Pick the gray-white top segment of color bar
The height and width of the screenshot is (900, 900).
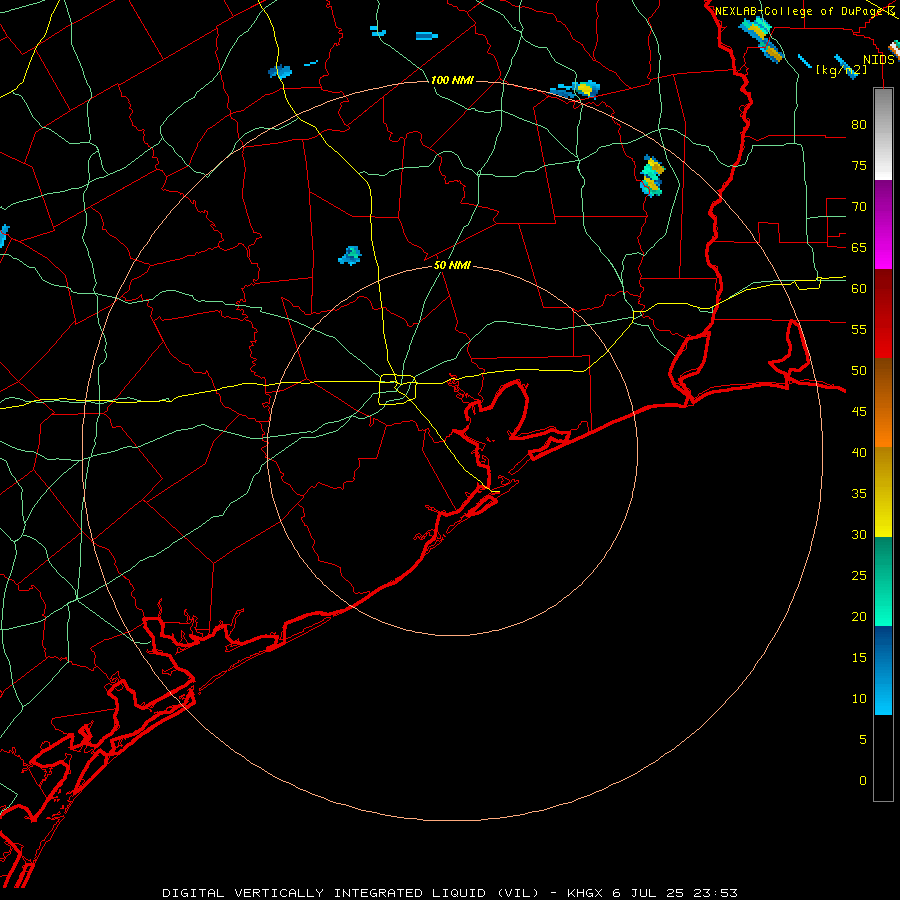click(x=883, y=134)
